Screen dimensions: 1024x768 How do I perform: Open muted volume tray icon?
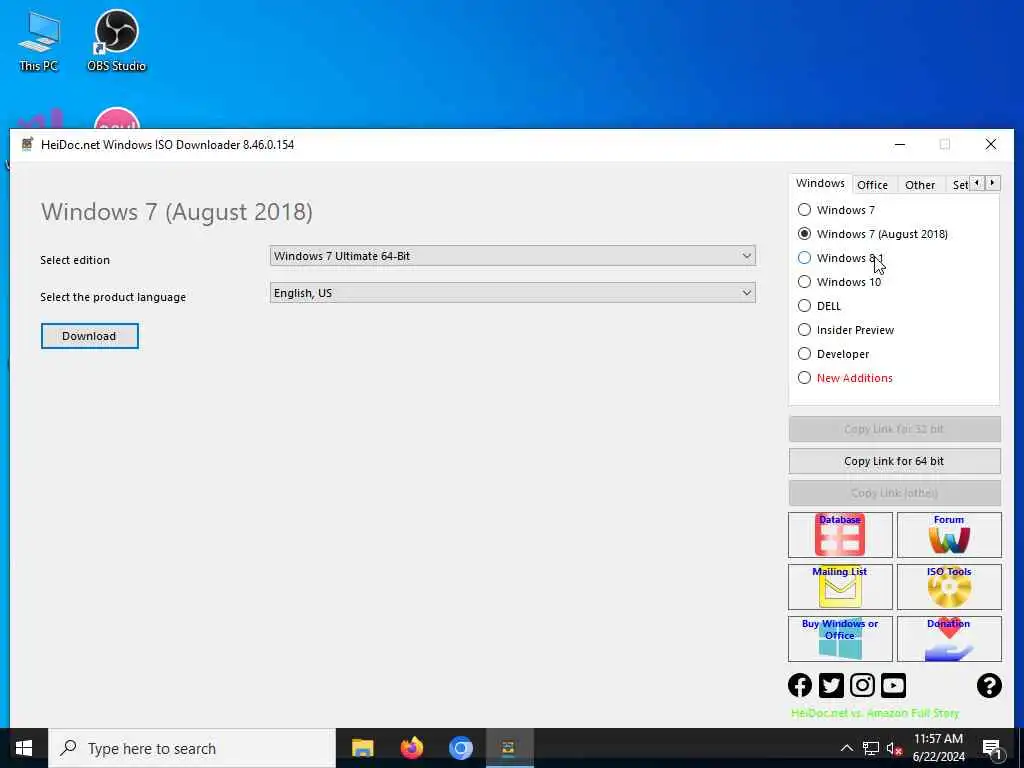click(x=894, y=748)
